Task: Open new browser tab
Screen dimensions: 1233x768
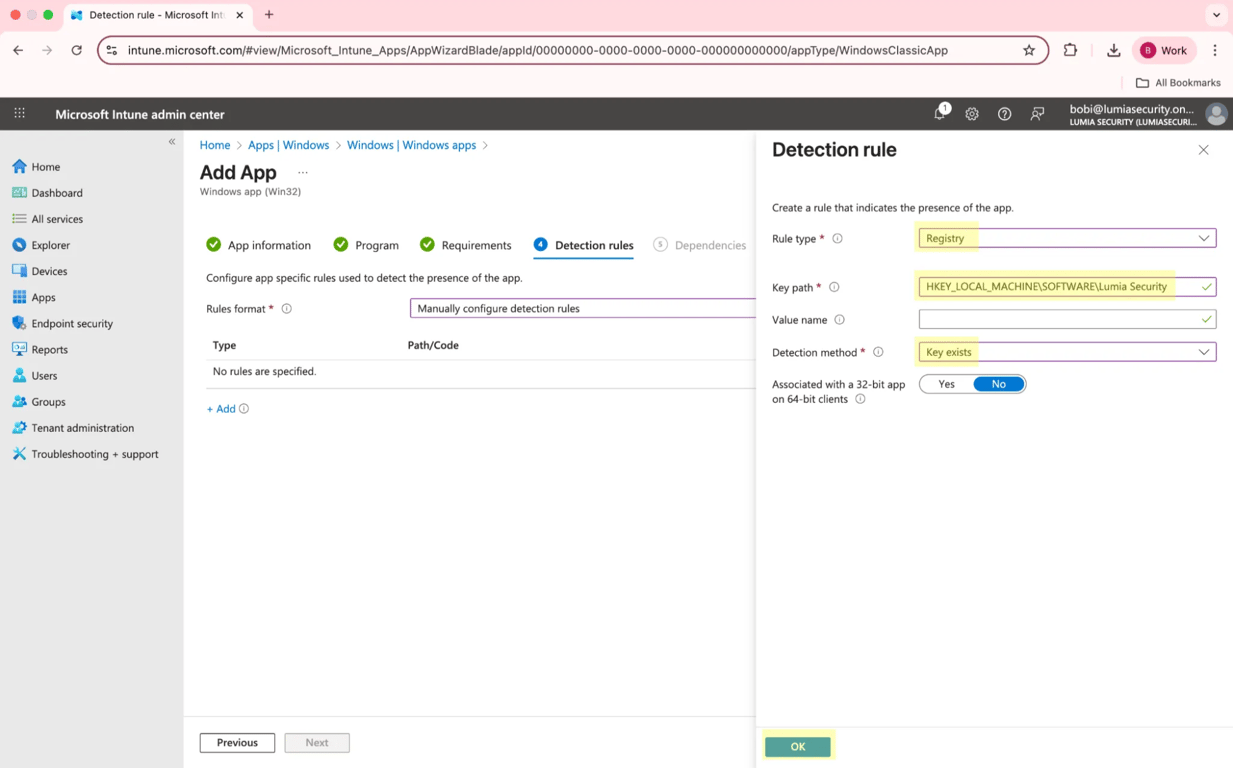Action: click(269, 15)
